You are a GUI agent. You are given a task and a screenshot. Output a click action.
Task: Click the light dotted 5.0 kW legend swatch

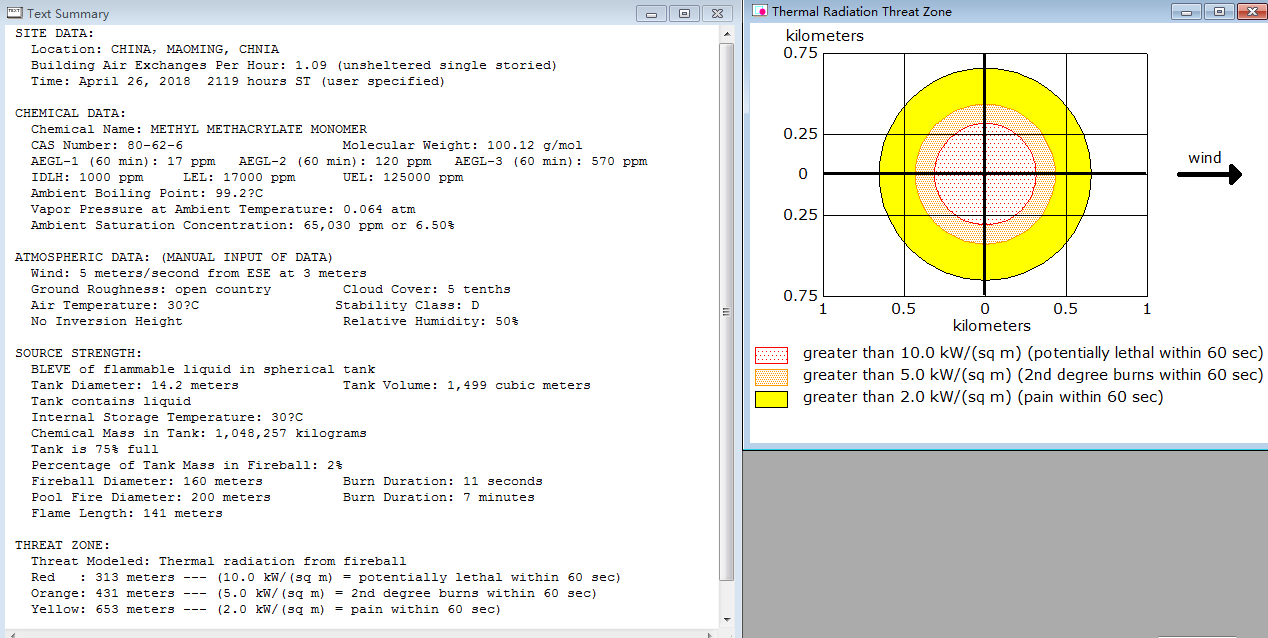click(x=771, y=377)
